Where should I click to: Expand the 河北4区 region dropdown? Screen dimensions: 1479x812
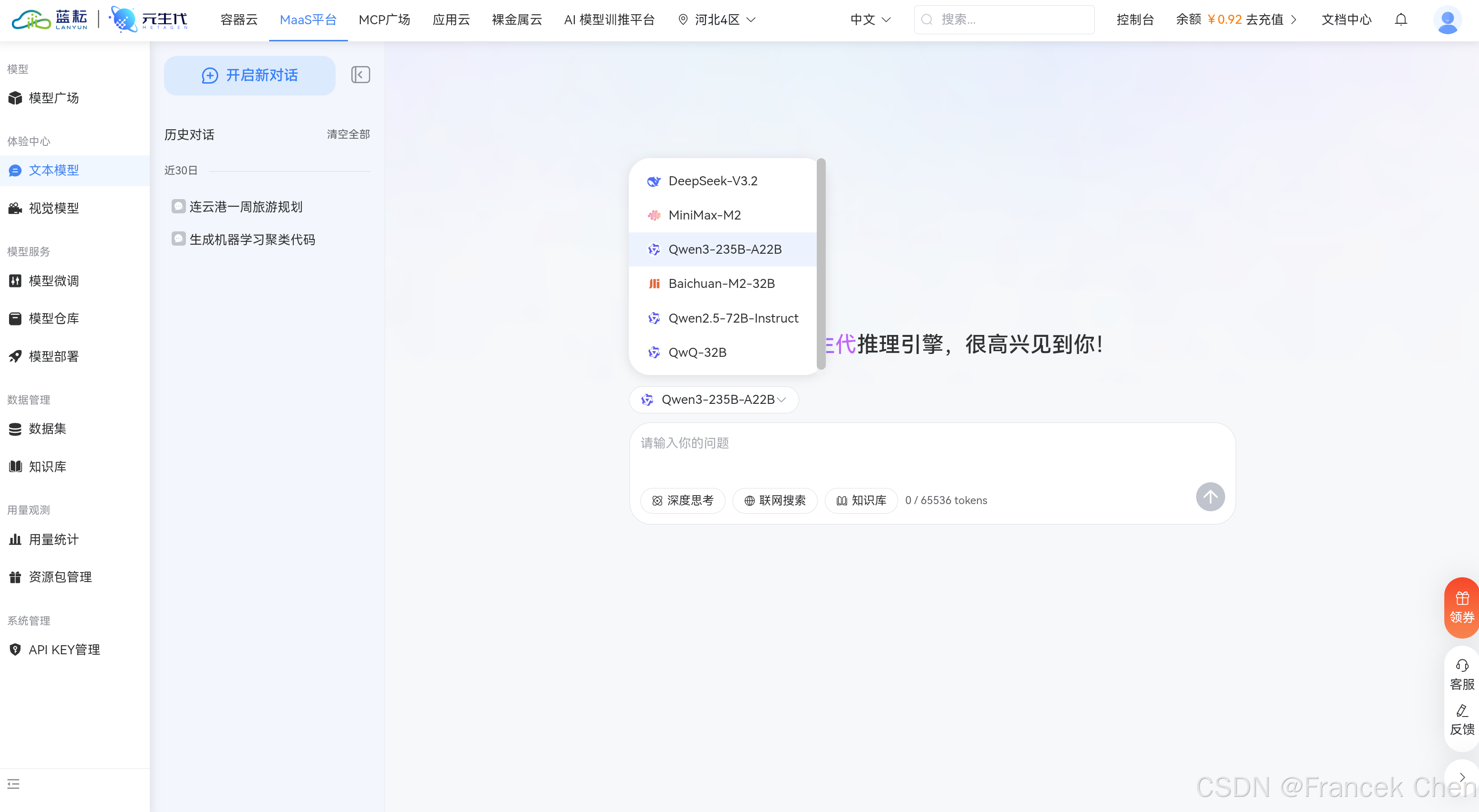point(716,19)
